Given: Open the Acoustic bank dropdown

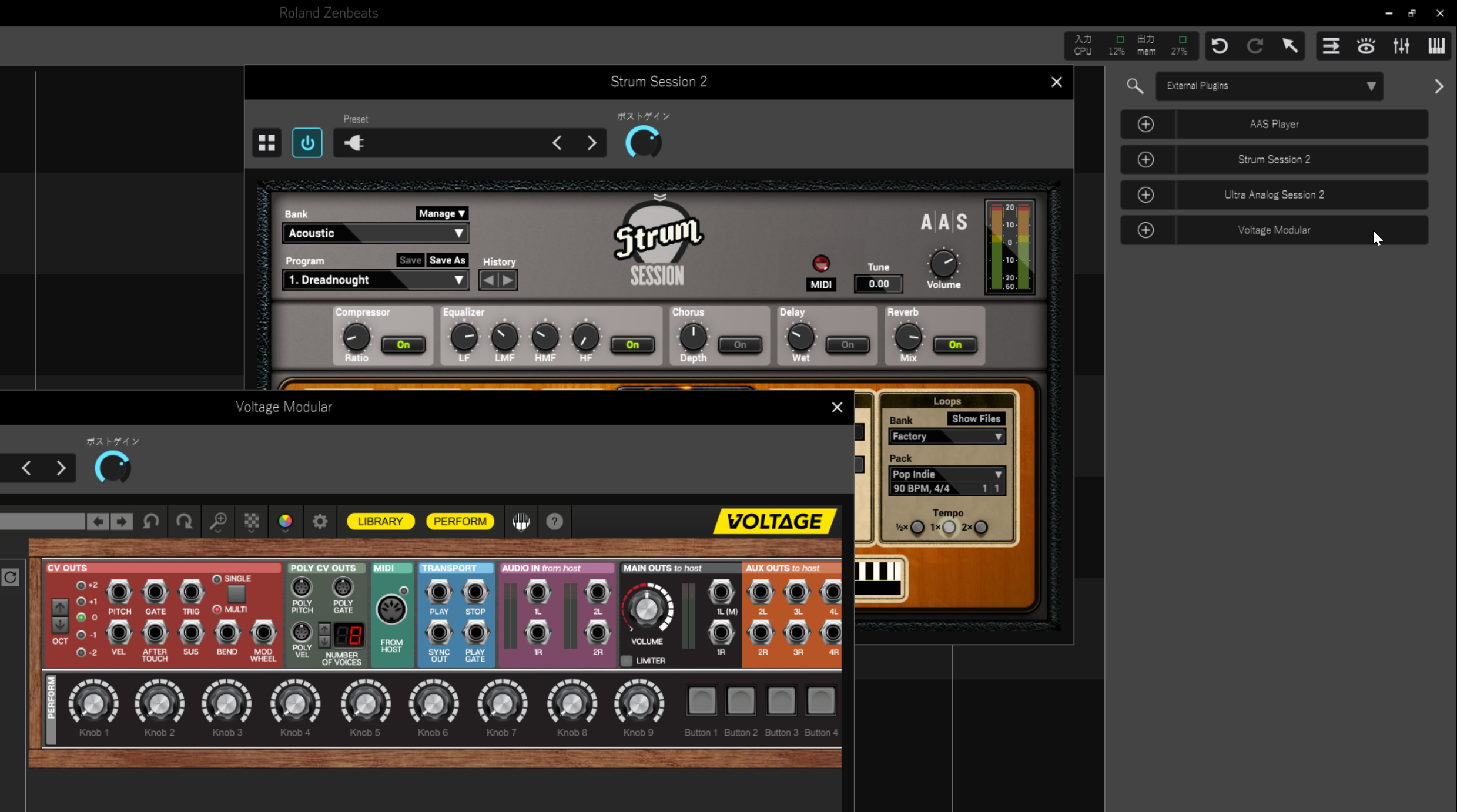Looking at the screenshot, I should click(375, 233).
